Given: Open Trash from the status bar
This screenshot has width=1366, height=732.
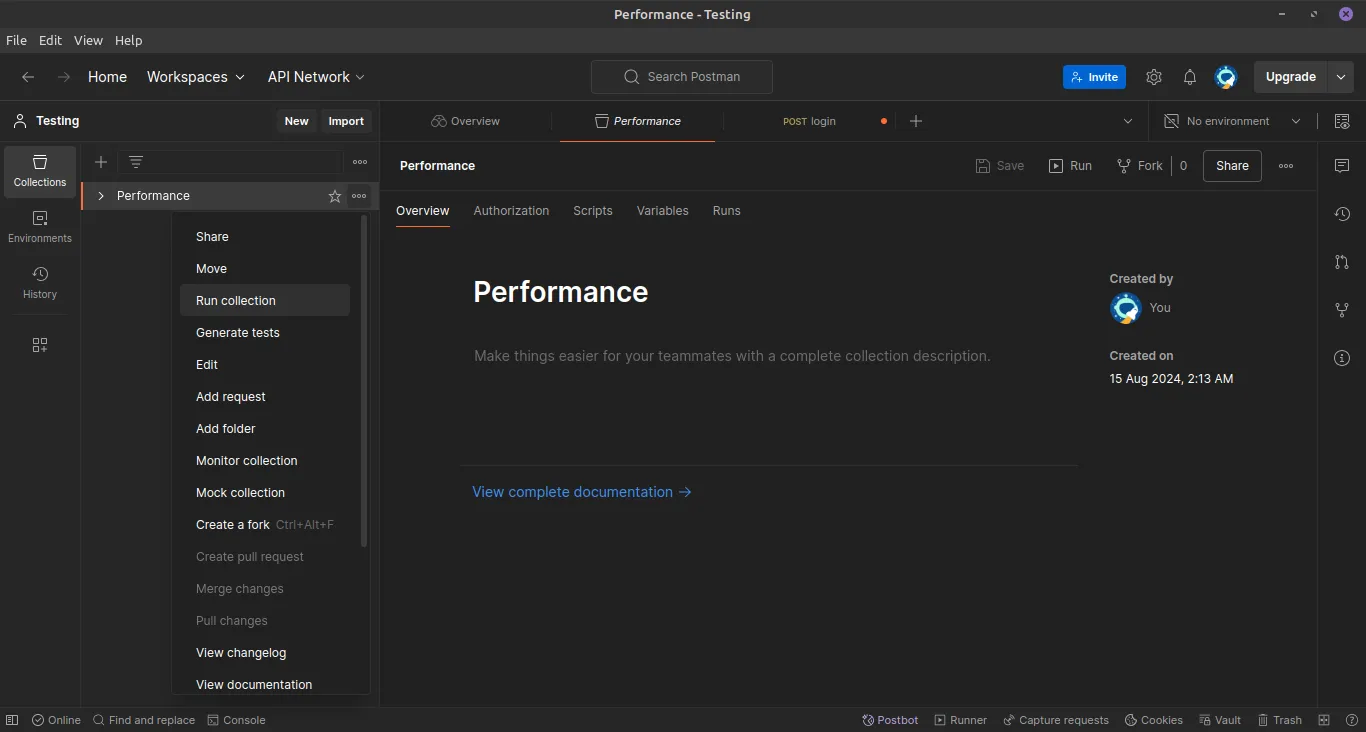Looking at the screenshot, I should pos(1279,720).
